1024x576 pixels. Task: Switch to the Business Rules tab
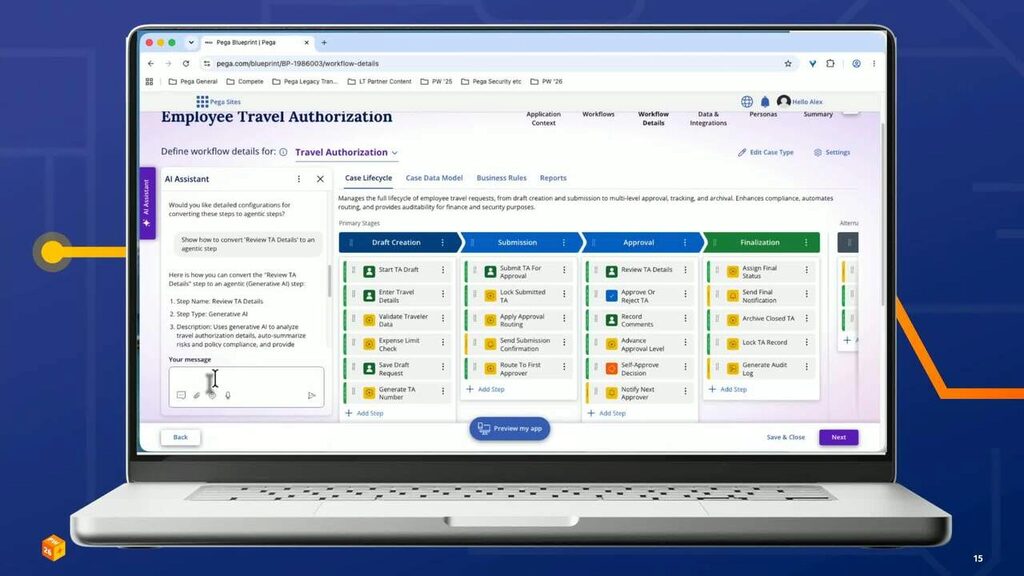click(501, 178)
